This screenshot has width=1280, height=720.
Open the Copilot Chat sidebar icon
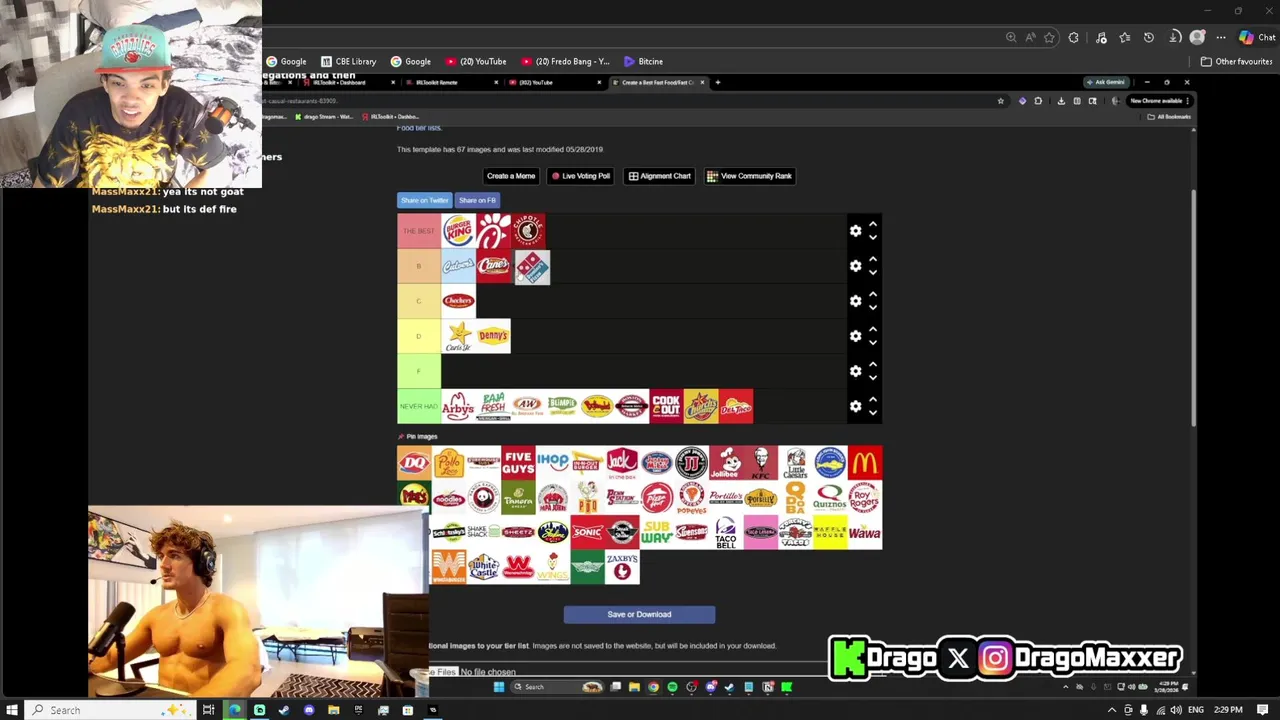pyautogui.click(x=1256, y=37)
